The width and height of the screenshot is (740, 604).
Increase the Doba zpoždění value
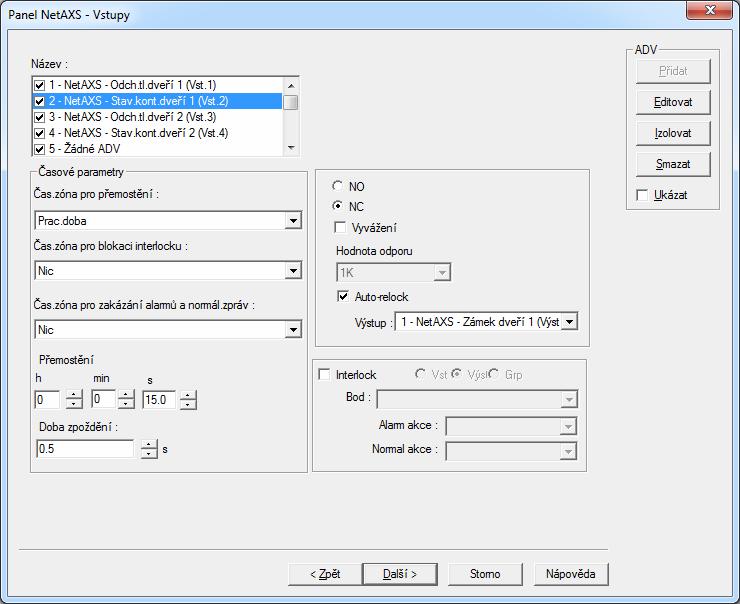click(x=149, y=445)
